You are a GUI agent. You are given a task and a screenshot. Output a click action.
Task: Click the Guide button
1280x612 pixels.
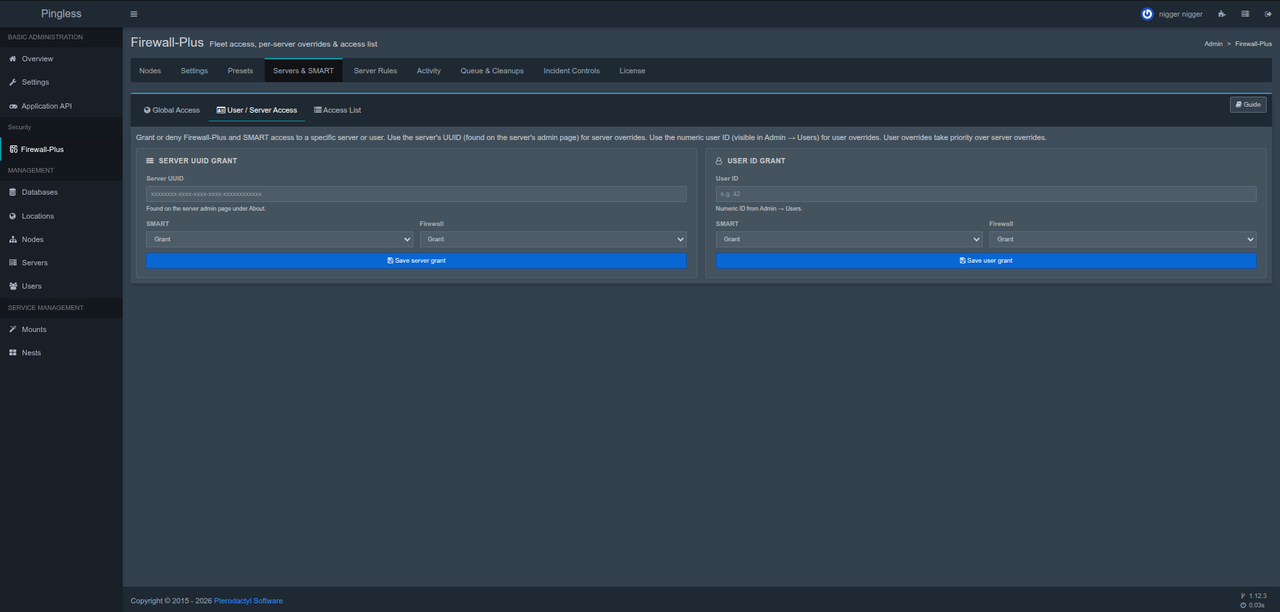[1248, 104]
